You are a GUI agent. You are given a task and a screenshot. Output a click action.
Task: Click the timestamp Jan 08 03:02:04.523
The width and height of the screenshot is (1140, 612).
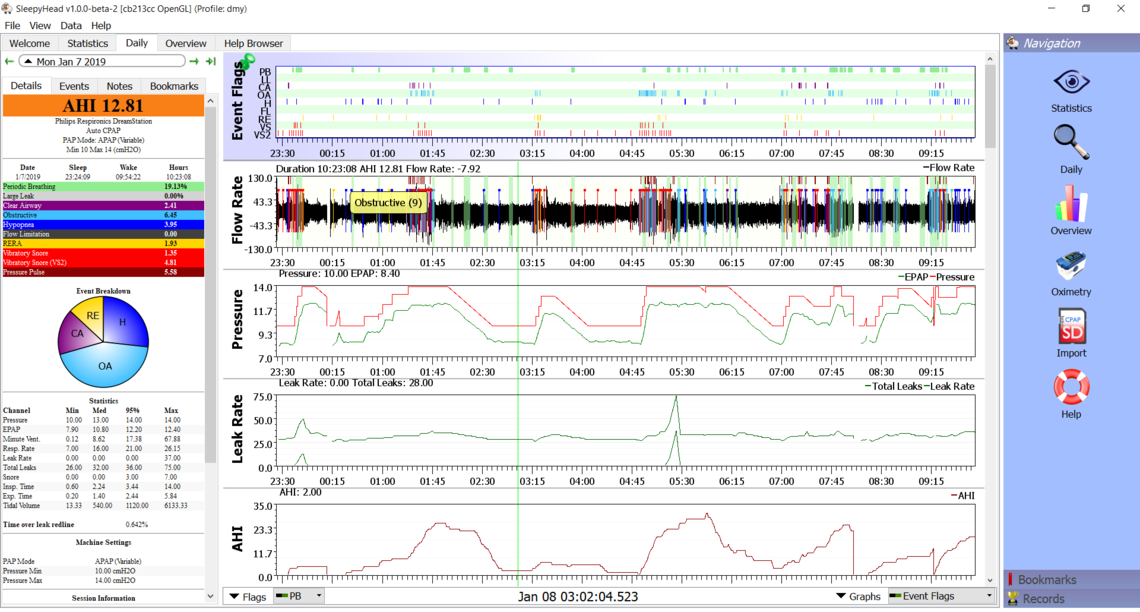(x=578, y=597)
